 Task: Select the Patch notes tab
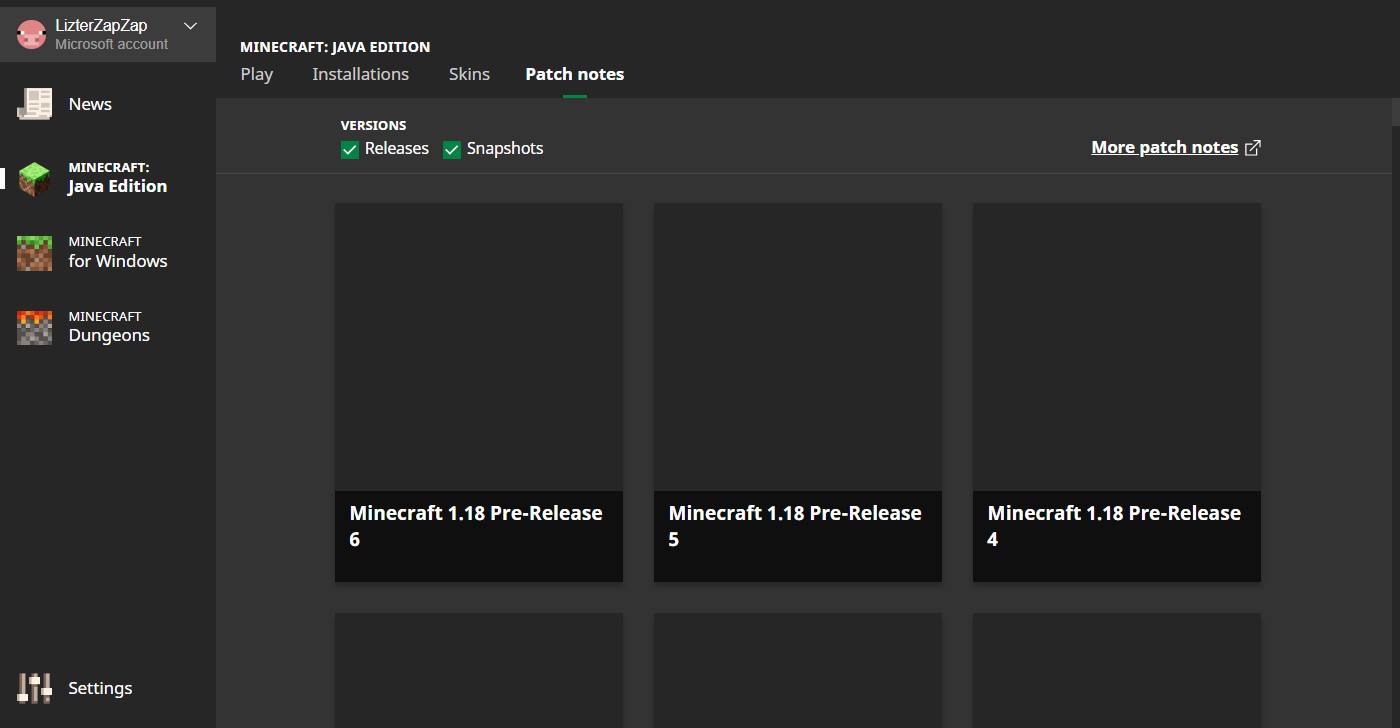pyautogui.click(x=574, y=74)
